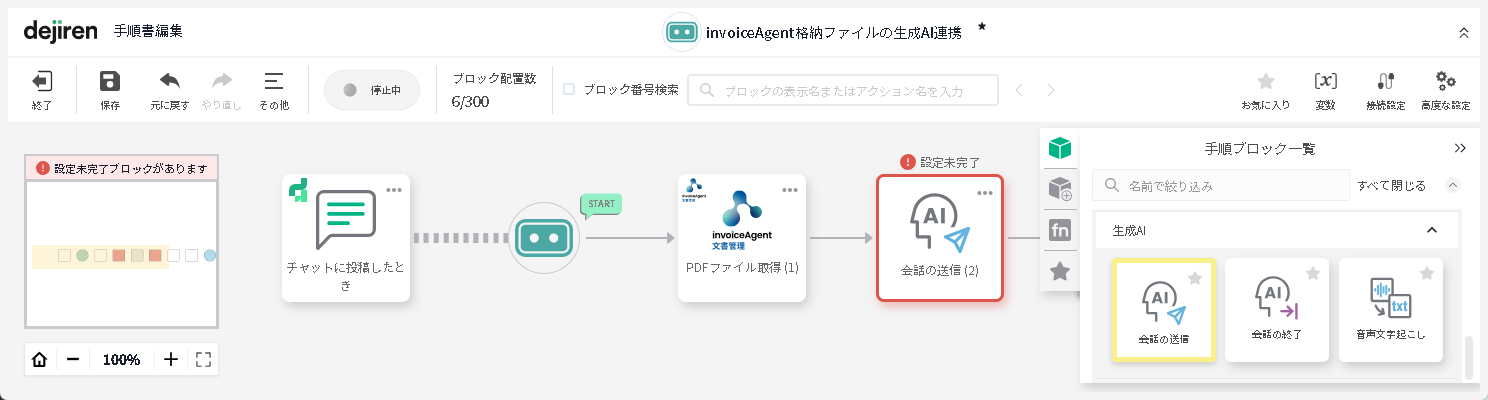Toggle fullscreen fit view icon
1488x400 pixels.
(204, 360)
